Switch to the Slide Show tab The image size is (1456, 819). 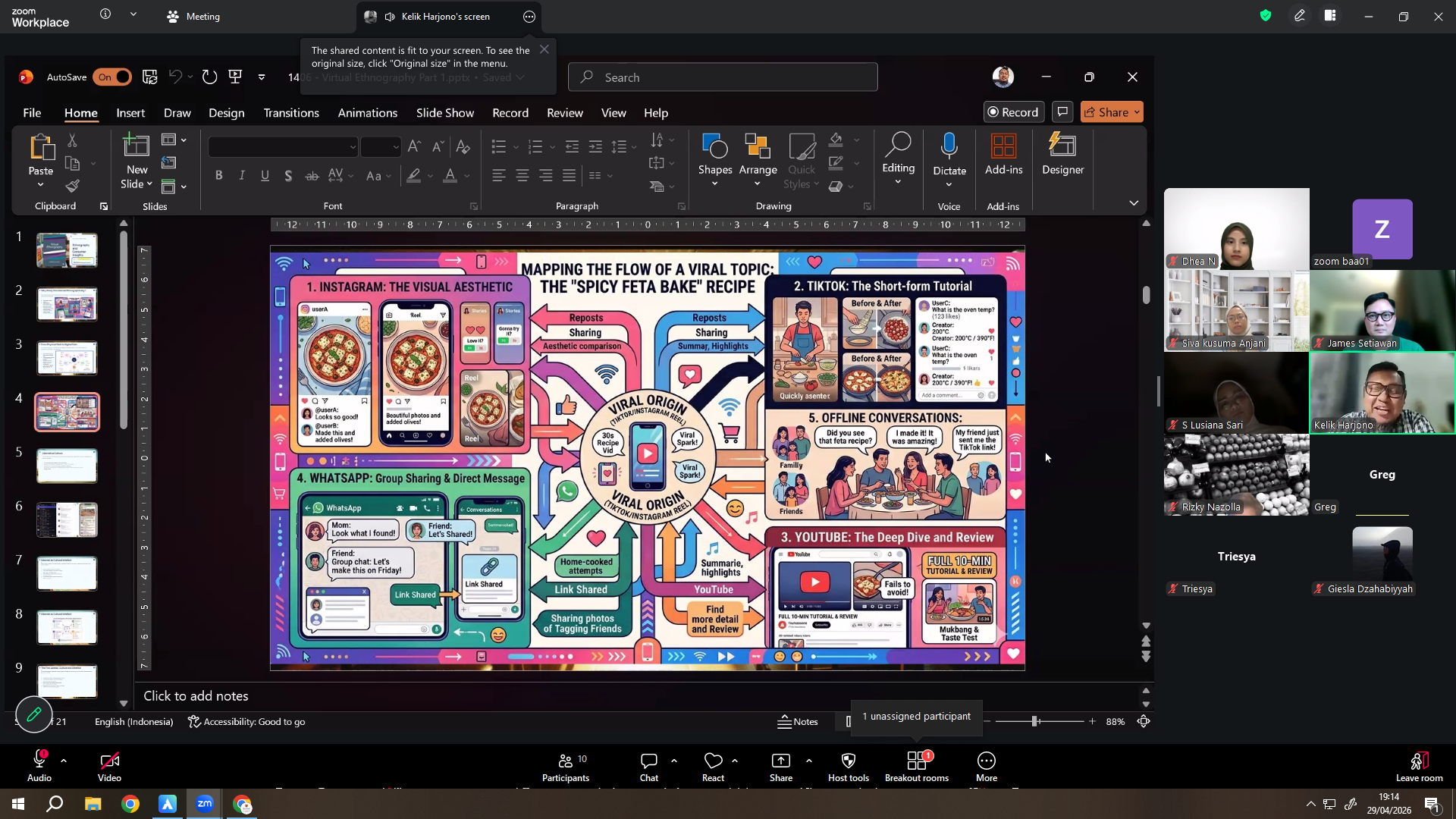pos(445,112)
